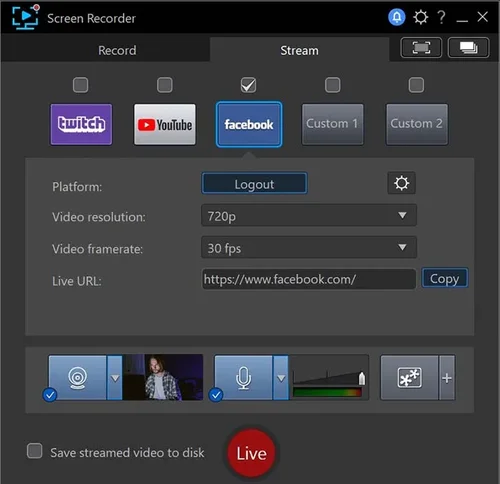Click the Video resolution label
The height and width of the screenshot is (484, 500).
(99, 217)
